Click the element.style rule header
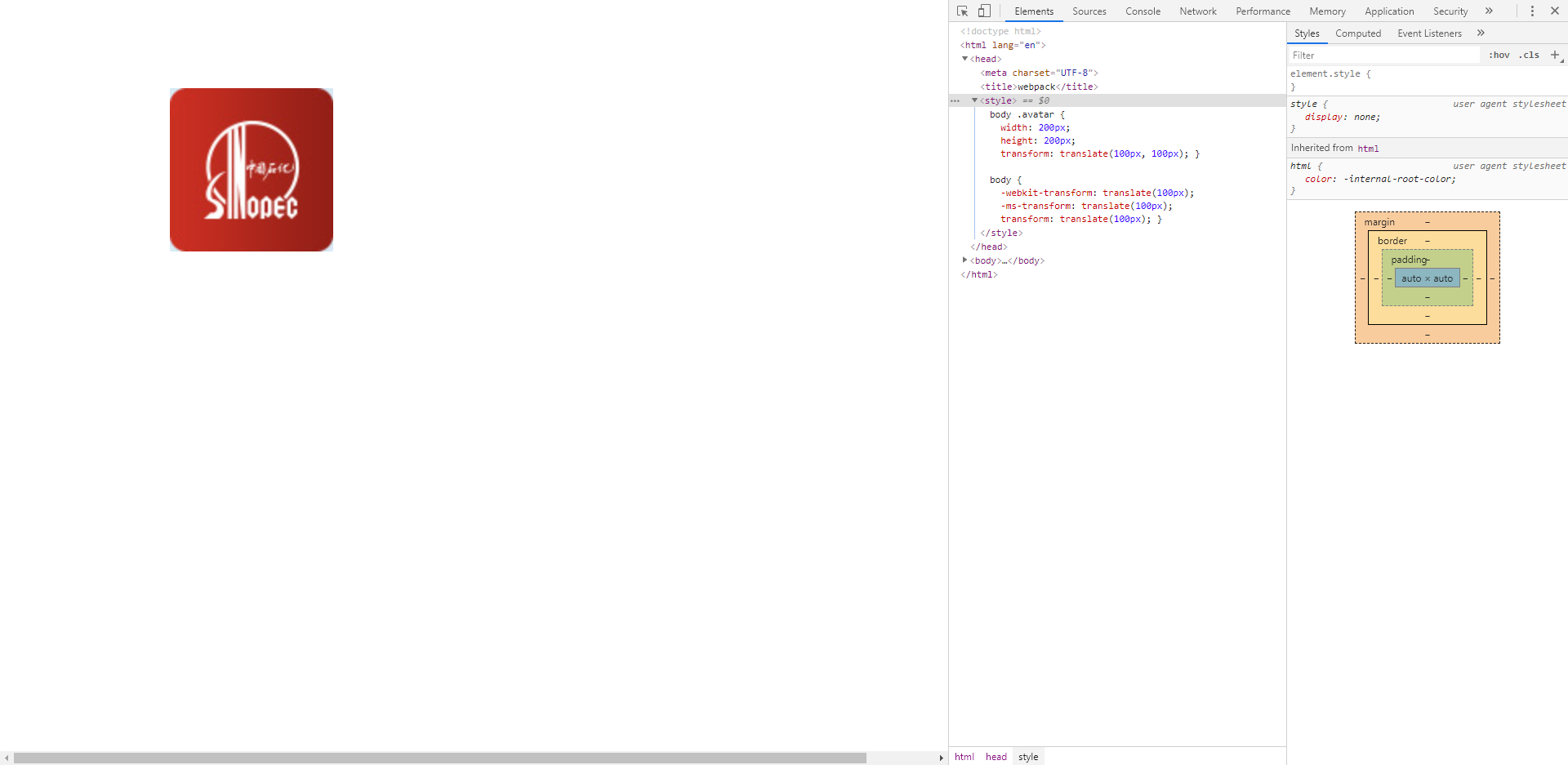This screenshot has height=765, width=1568. [x=1330, y=74]
